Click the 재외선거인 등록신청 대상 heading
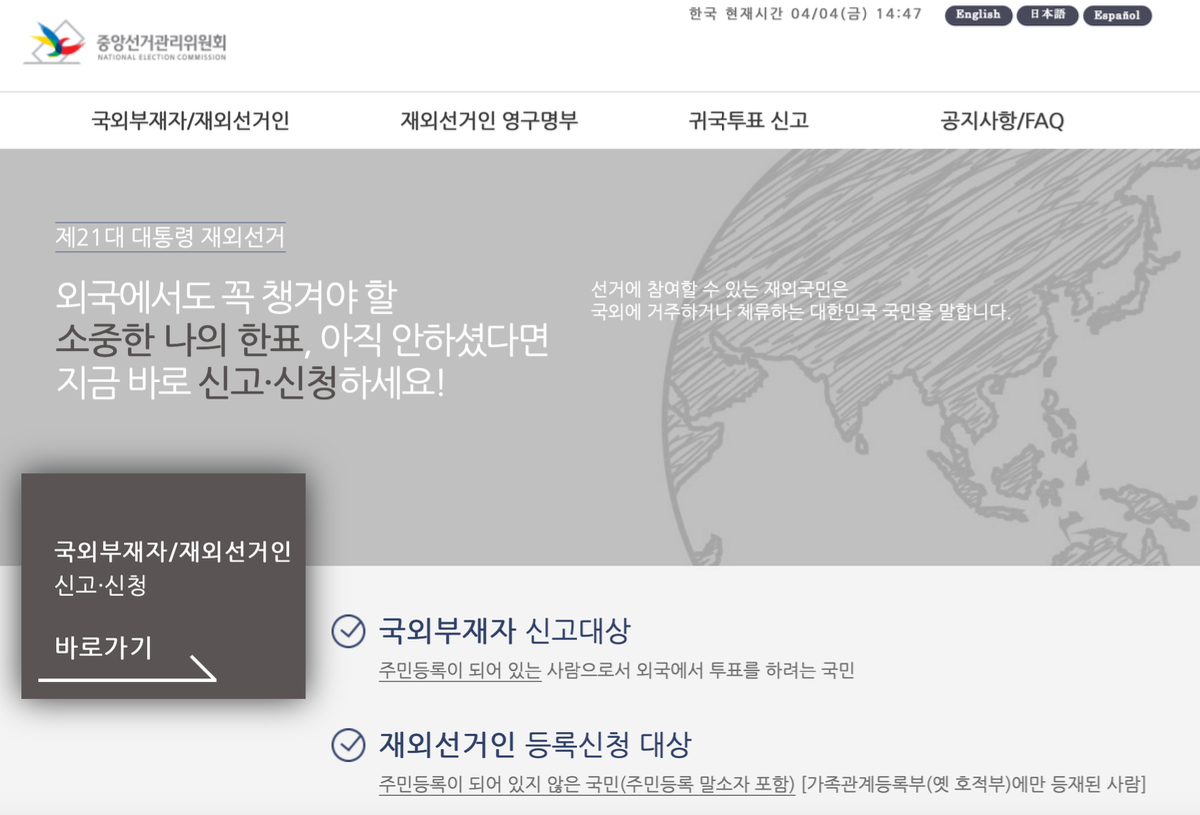The image size is (1200, 815). click(x=534, y=745)
